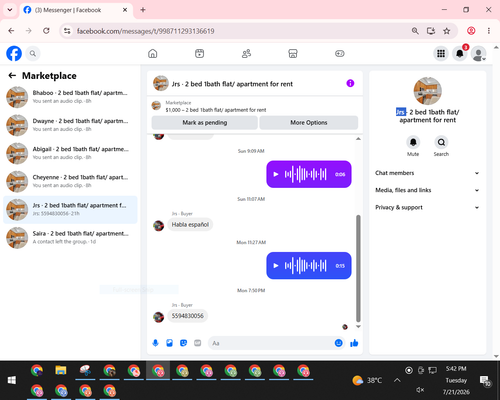Open the emoji picker in message box
500x400 pixels.
[338, 343]
